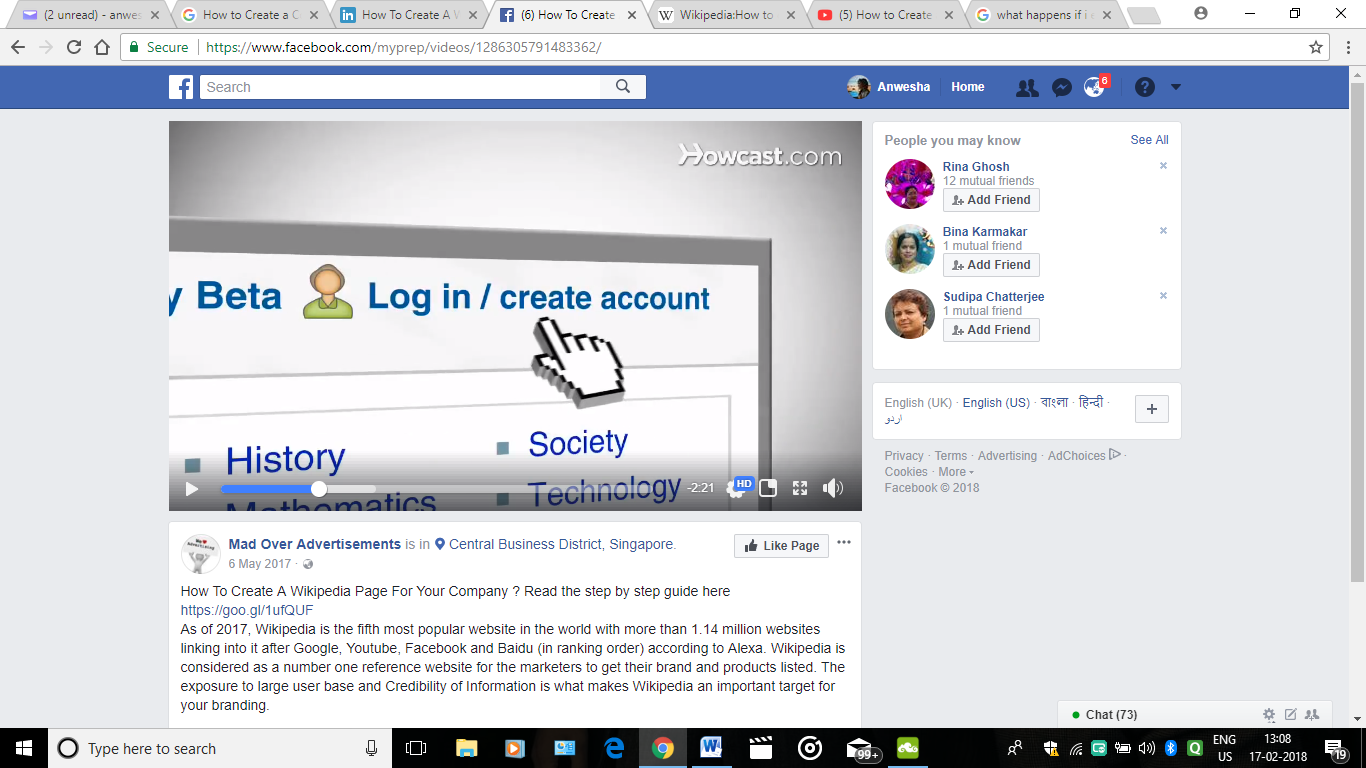The height and width of the screenshot is (768, 1366).
Task: Click See All people you may know
Action: 1149,140
